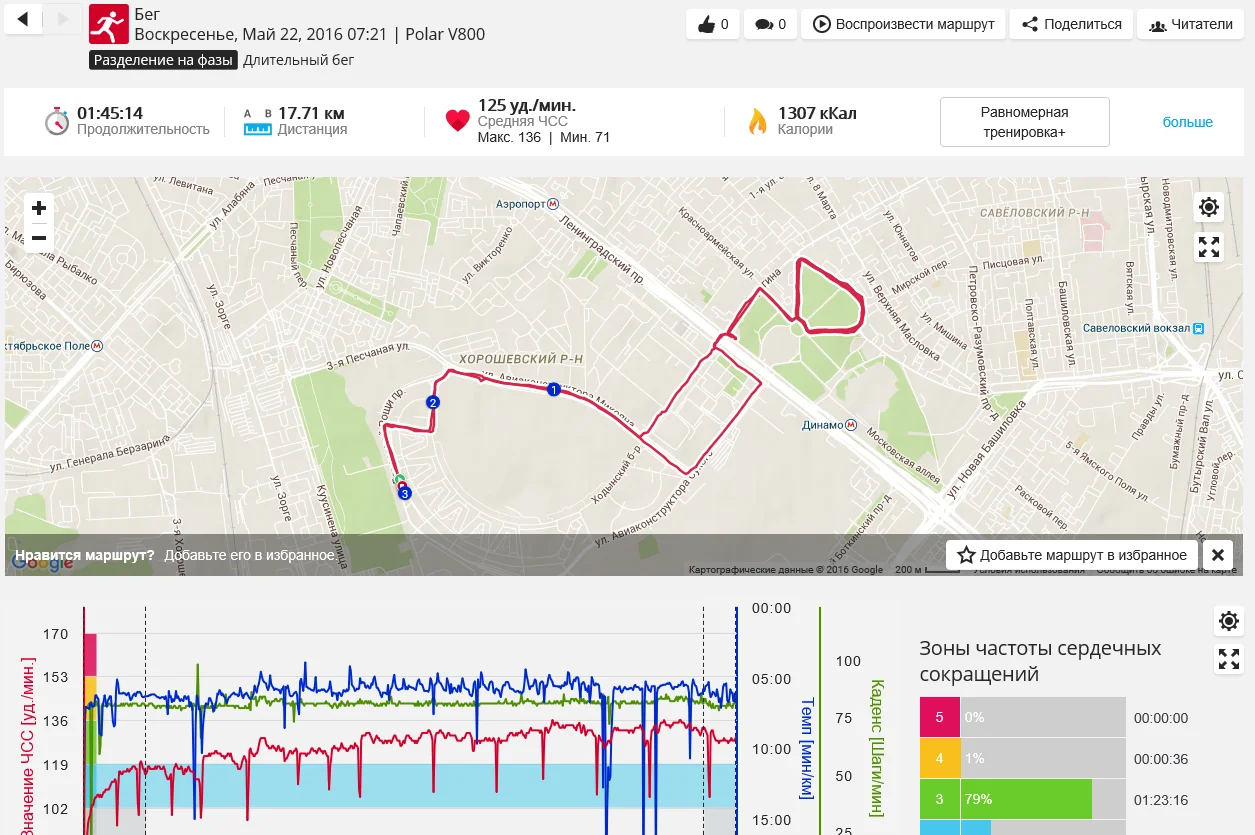
Task: Expand the chart to fullscreen
Action: point(1229,660)
